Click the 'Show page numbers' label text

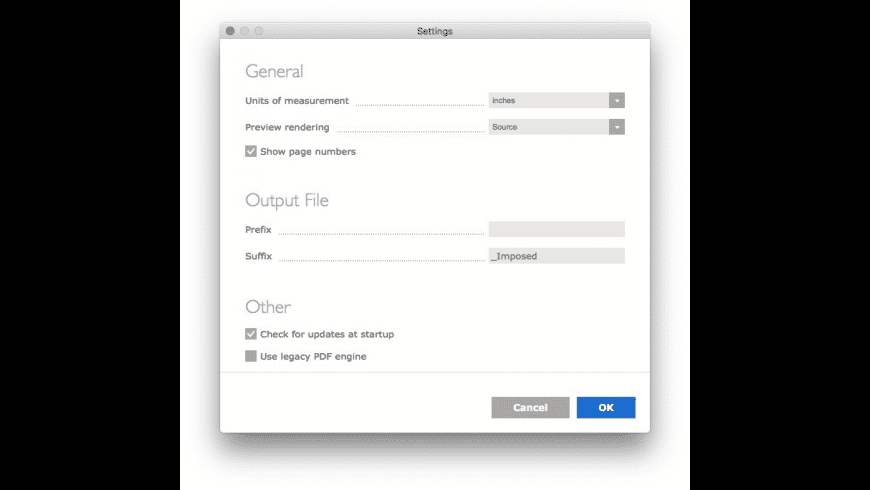click(x=308, y=151)
